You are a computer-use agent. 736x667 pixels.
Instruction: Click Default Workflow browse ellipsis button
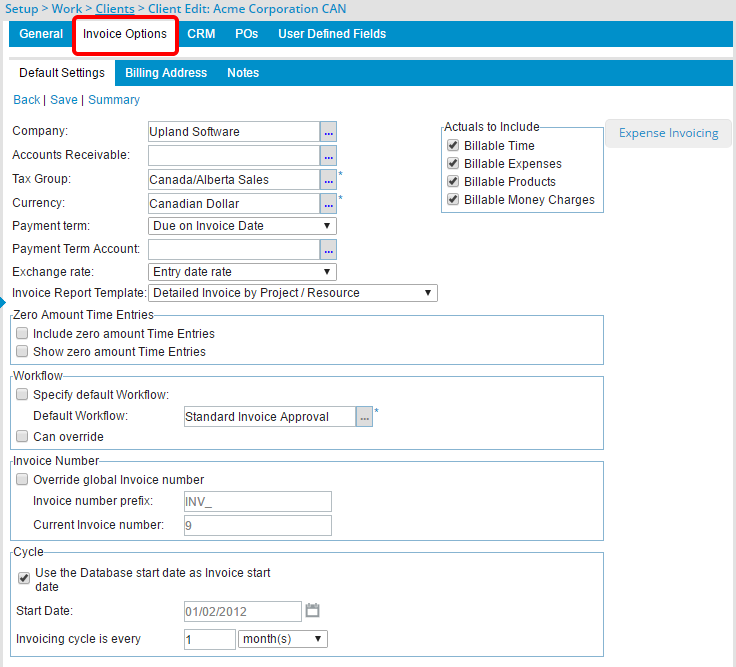(364, 417)
